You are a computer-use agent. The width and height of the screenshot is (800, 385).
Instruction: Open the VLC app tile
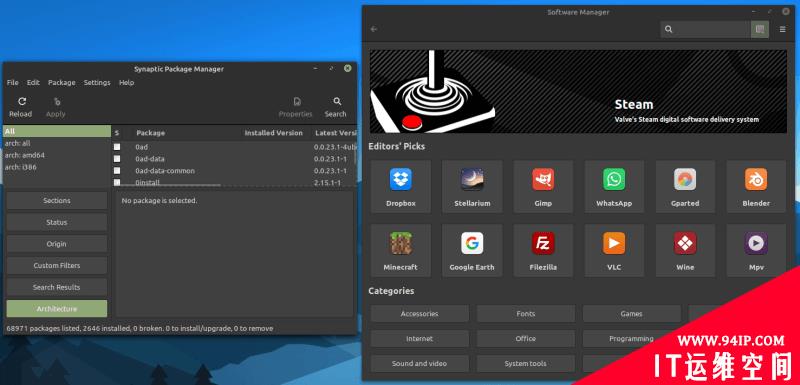614,250
